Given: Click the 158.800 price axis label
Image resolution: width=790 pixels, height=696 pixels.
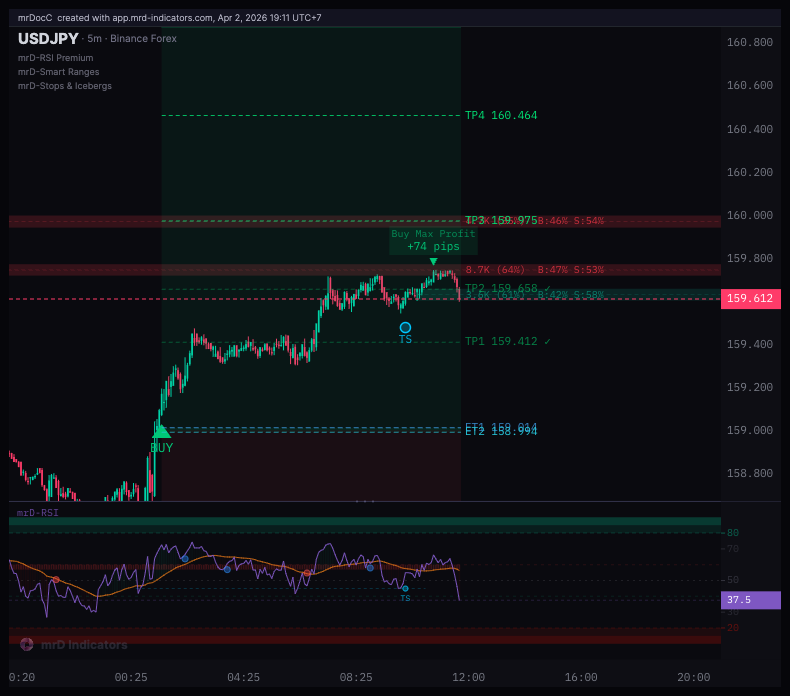Looking at the screenshot, I should [750, 473].
